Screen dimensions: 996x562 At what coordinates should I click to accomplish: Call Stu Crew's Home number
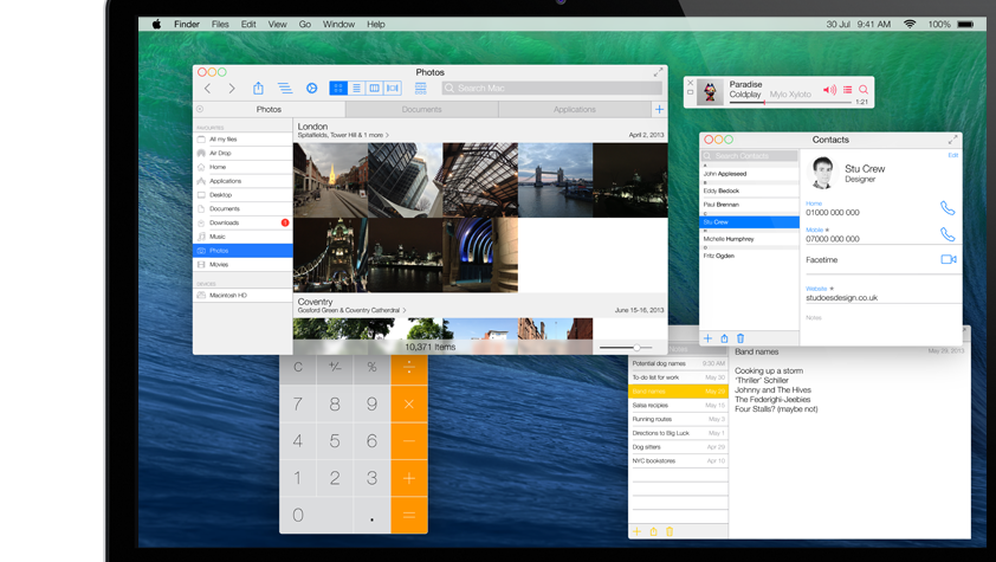point(947,208)
